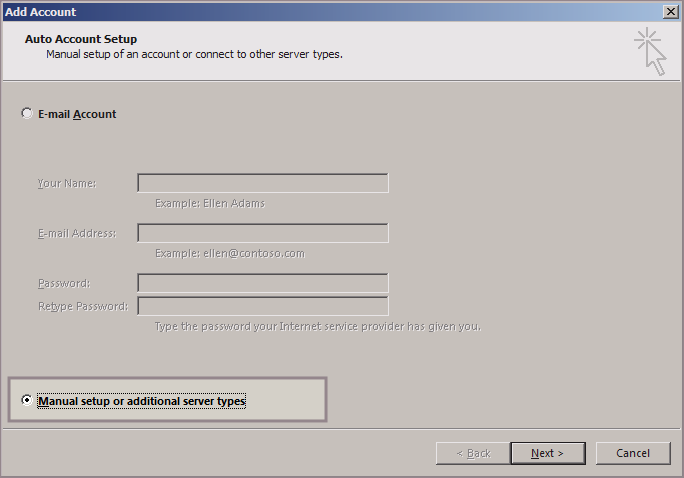Image resolution: width=684 pixels, height=478 pixels.
Task: Click the "E-mail Address:" label
Action: tap(77, 233)
